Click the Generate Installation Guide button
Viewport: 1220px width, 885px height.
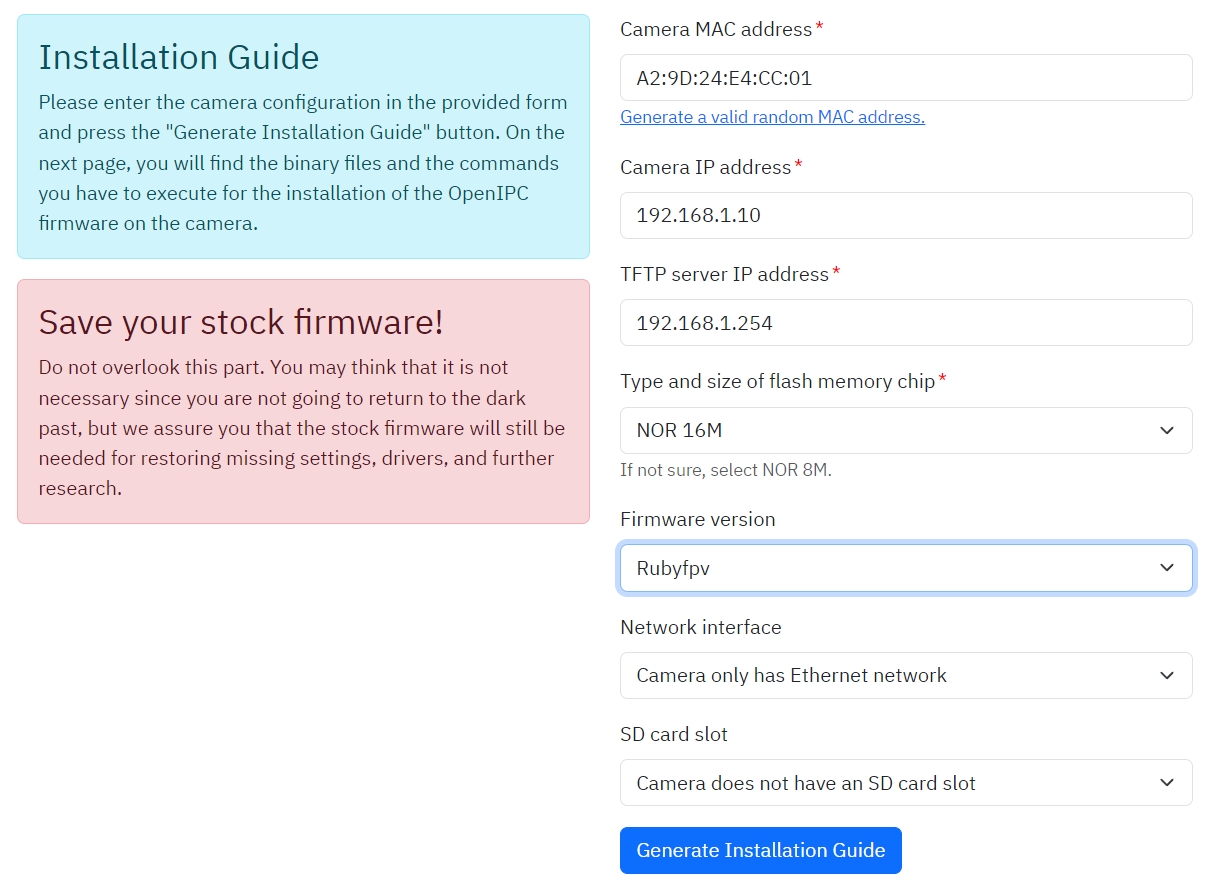click(x=761, y=850)
